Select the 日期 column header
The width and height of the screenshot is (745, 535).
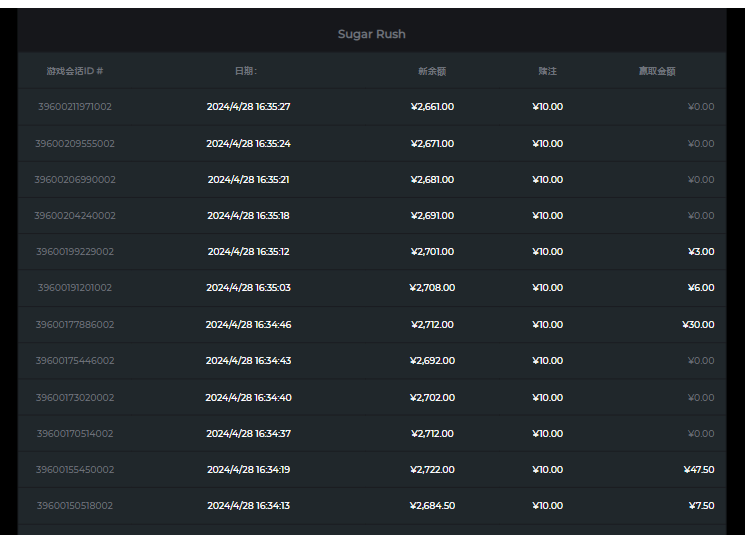tap(246, 71)
